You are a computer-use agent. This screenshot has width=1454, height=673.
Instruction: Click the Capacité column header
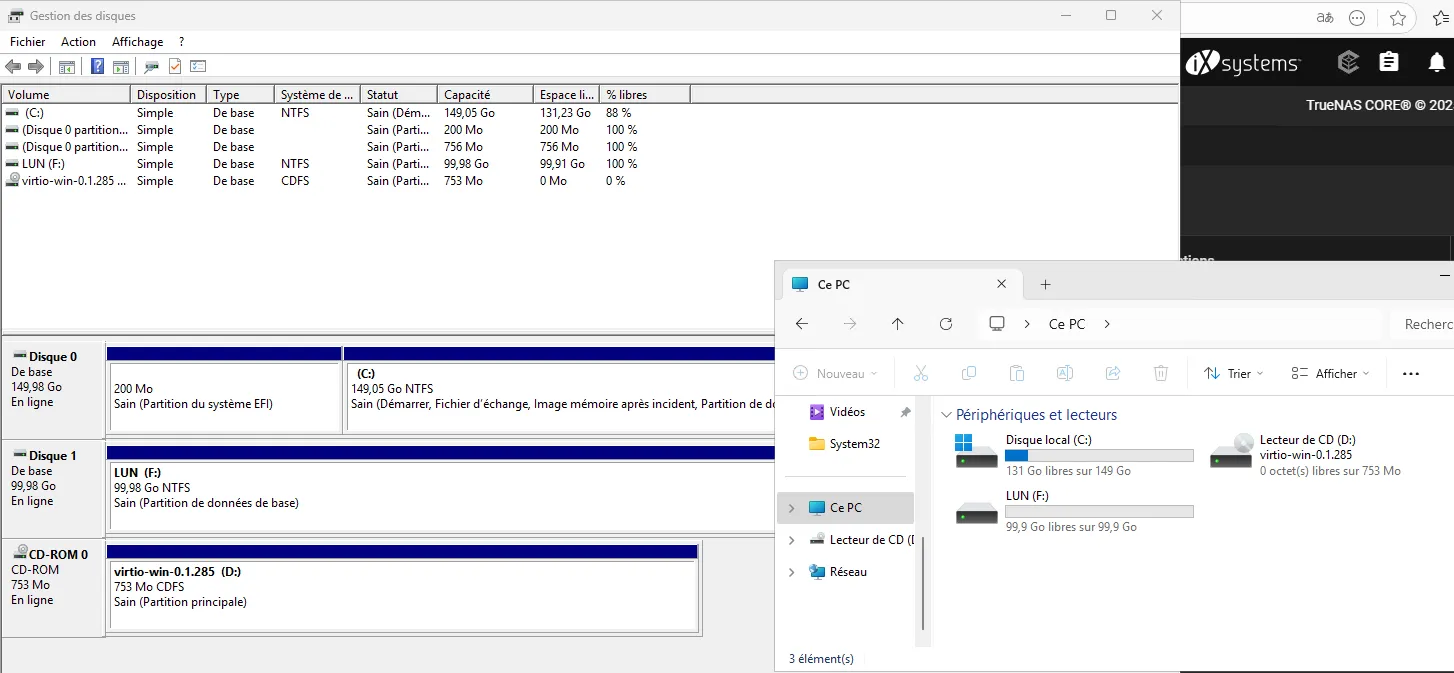pyautogui.click(x=484, y=94)
